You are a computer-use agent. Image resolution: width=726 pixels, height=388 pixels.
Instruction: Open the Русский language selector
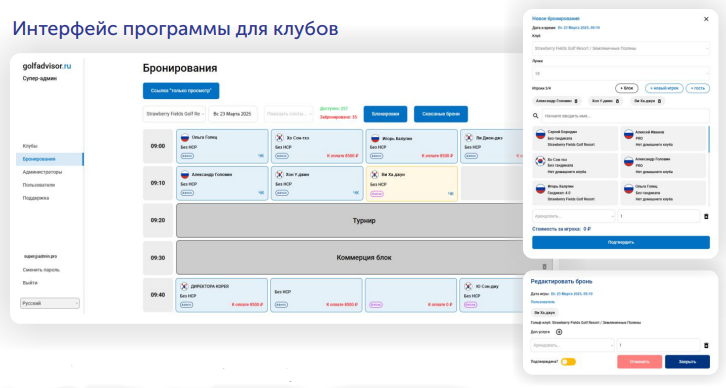(x=50, y=303)
